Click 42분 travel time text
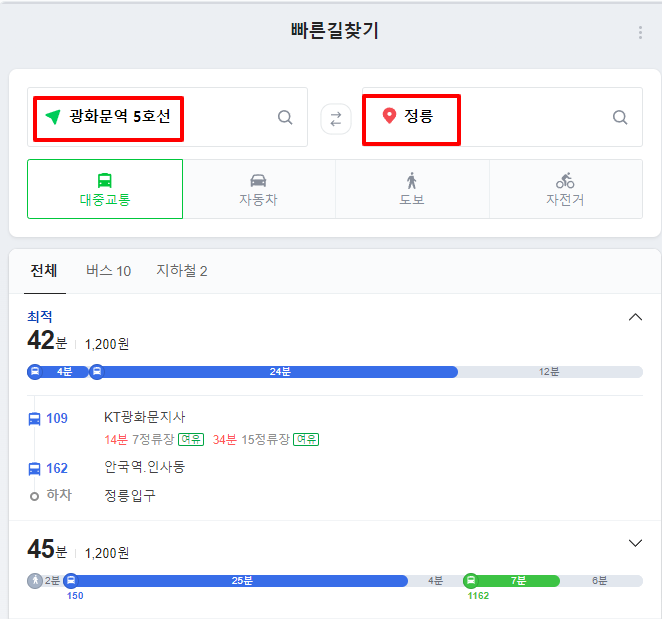 47,340
